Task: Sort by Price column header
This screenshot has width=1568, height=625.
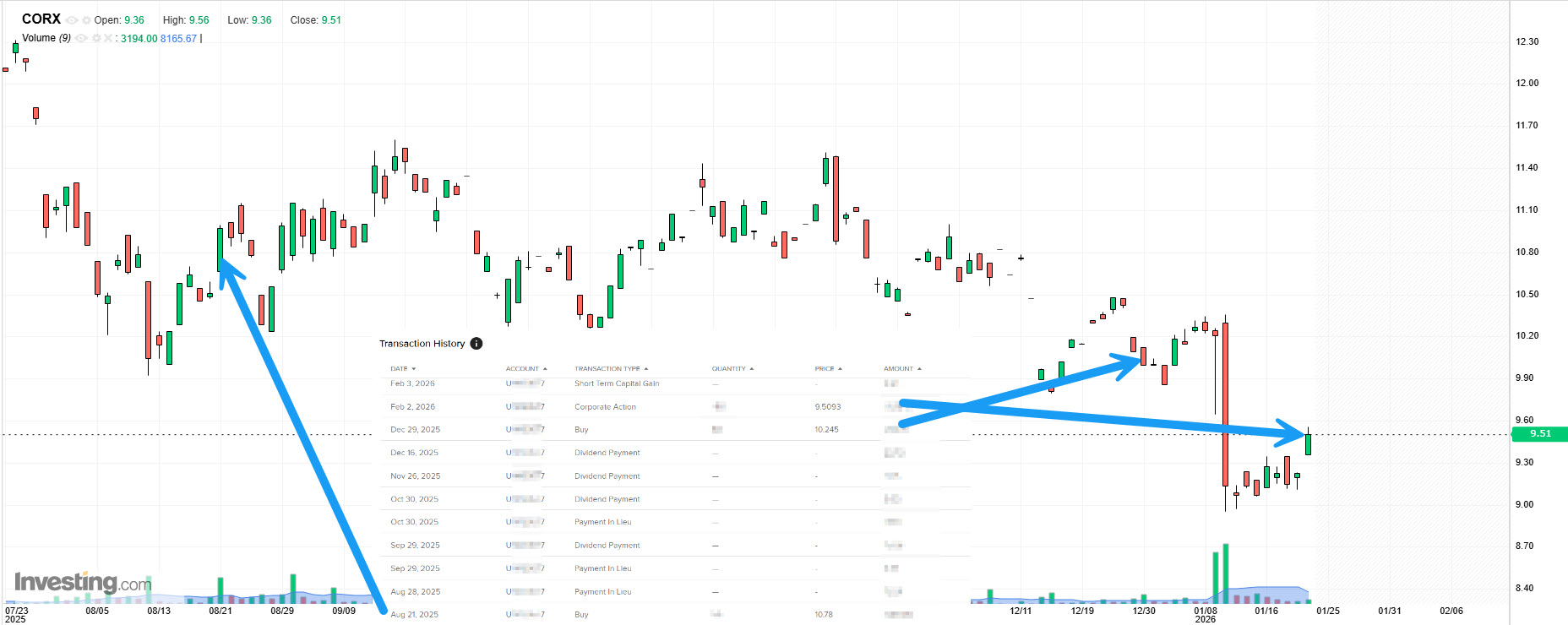Action: pos(827,369)
